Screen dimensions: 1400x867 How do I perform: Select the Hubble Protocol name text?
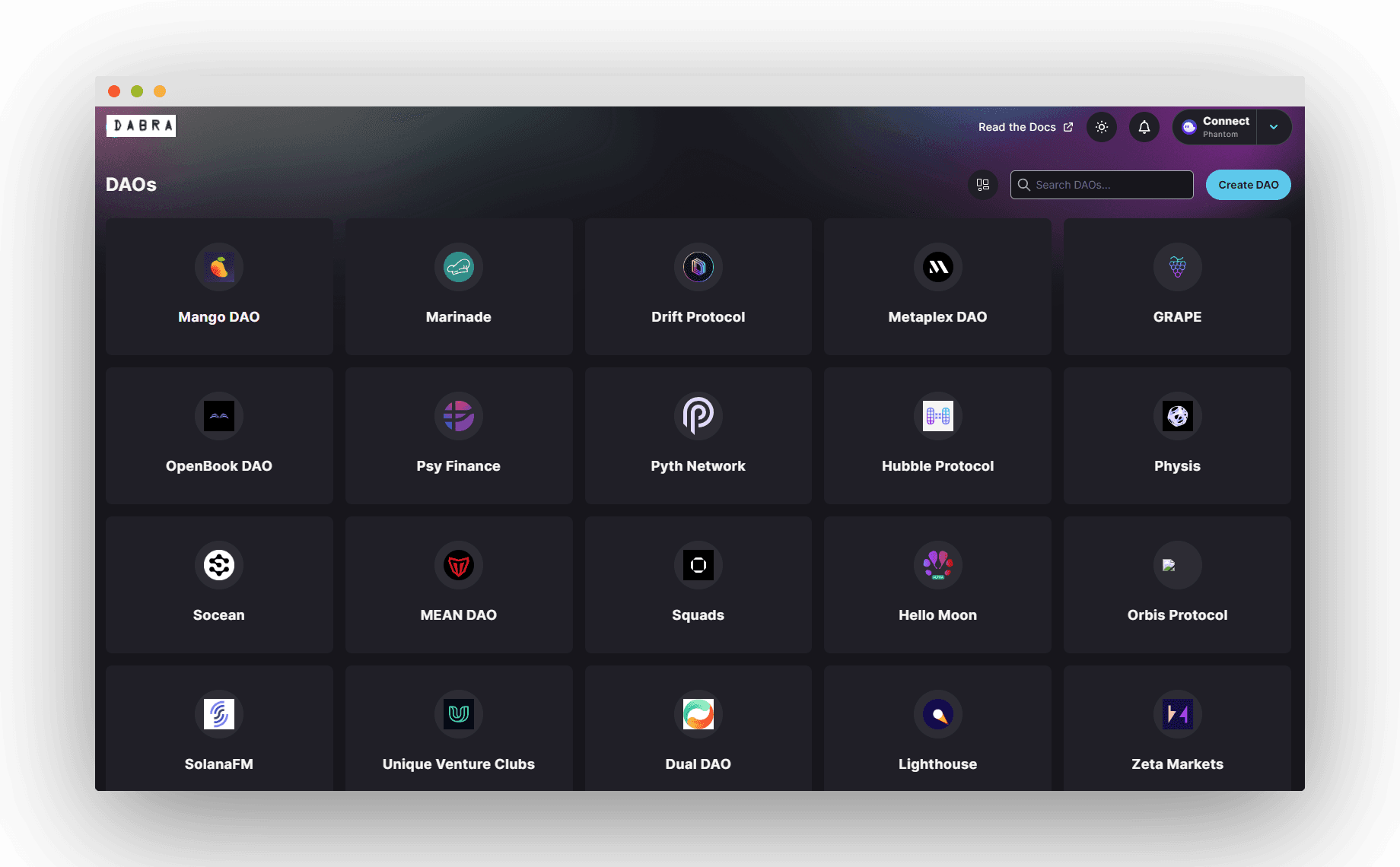coord(938,466)
